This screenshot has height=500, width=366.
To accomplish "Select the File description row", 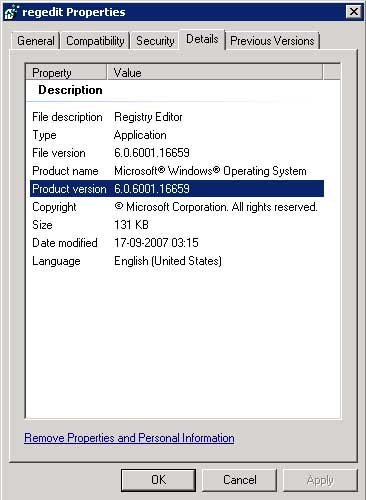I will pyautogui.click(x=177, y=117).
